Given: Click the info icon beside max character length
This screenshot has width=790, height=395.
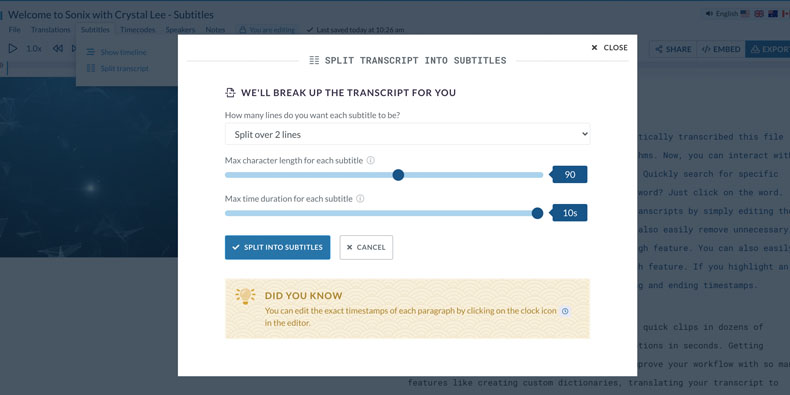Looking at the screenshot, I should coord(370,160).
